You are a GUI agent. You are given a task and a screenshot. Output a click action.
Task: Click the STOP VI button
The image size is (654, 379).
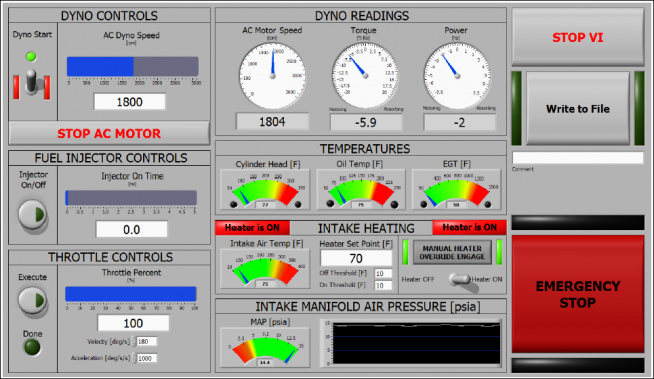[578, 37]
